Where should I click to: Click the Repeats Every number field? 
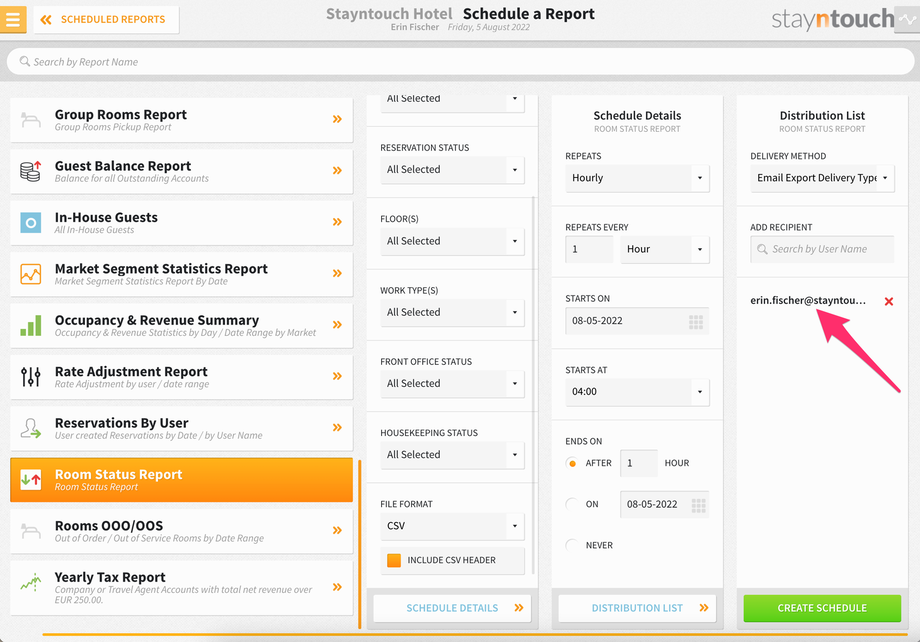point(589,249)
